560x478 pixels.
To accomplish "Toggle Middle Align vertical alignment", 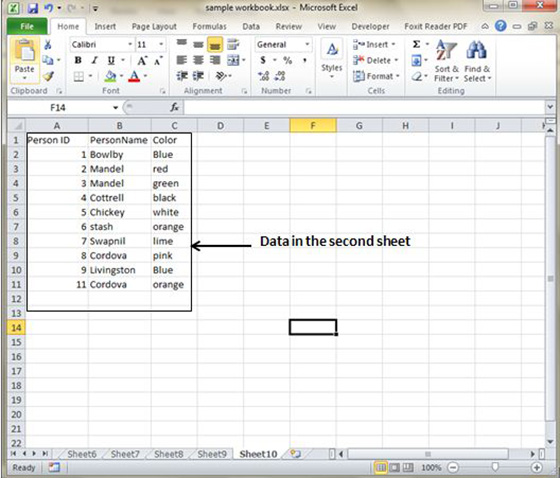I will click(x=198, y=44).
